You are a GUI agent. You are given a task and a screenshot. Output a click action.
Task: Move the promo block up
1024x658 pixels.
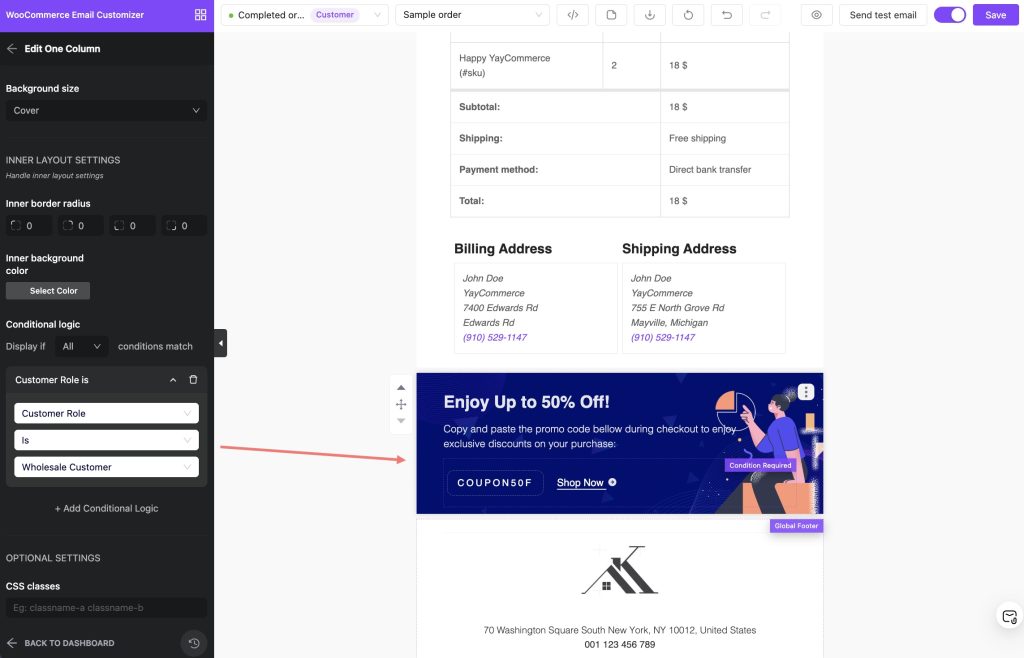pos(401,388)
